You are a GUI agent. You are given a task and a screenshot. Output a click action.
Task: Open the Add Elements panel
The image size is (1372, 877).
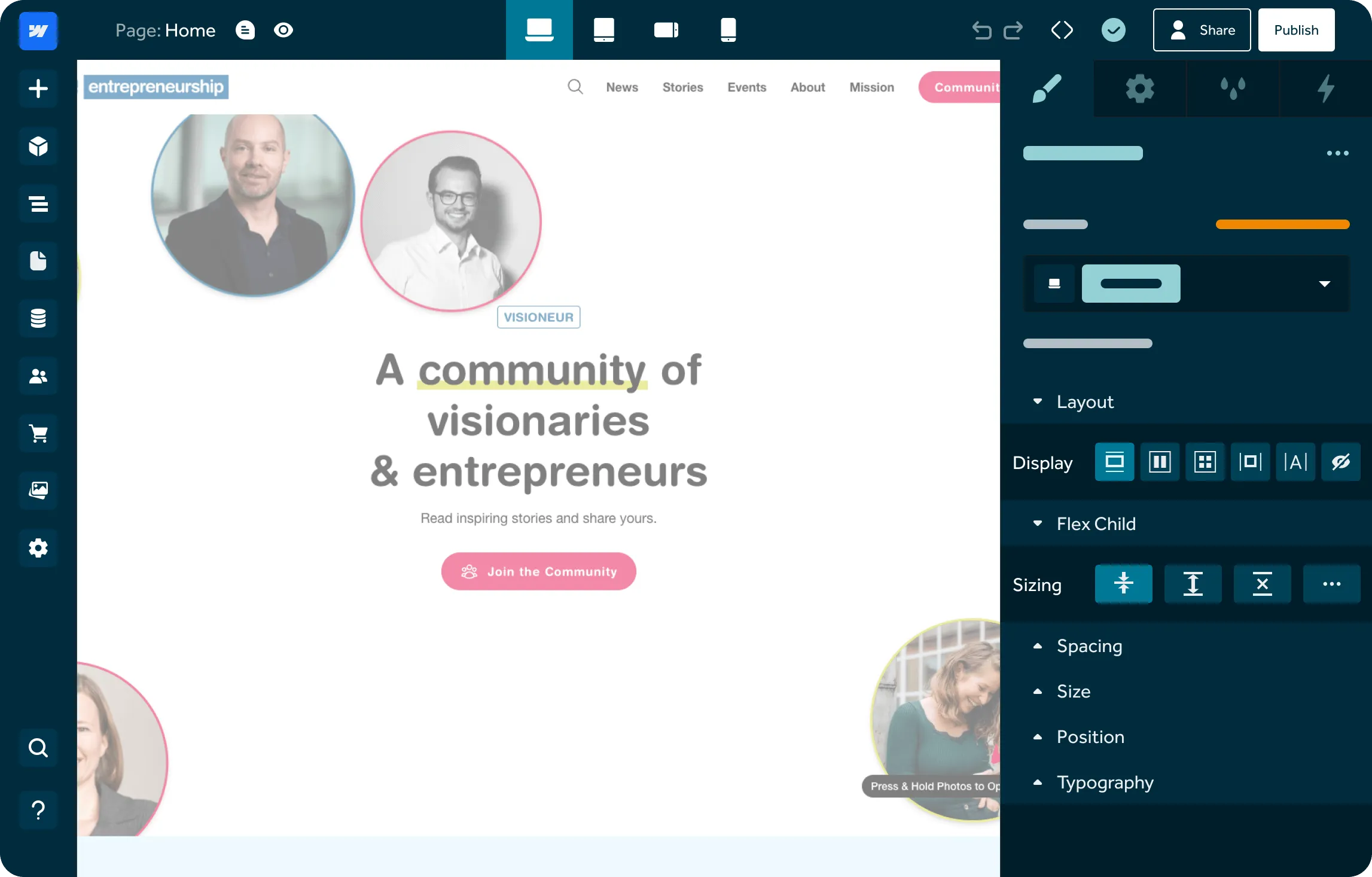coord(38,89)
